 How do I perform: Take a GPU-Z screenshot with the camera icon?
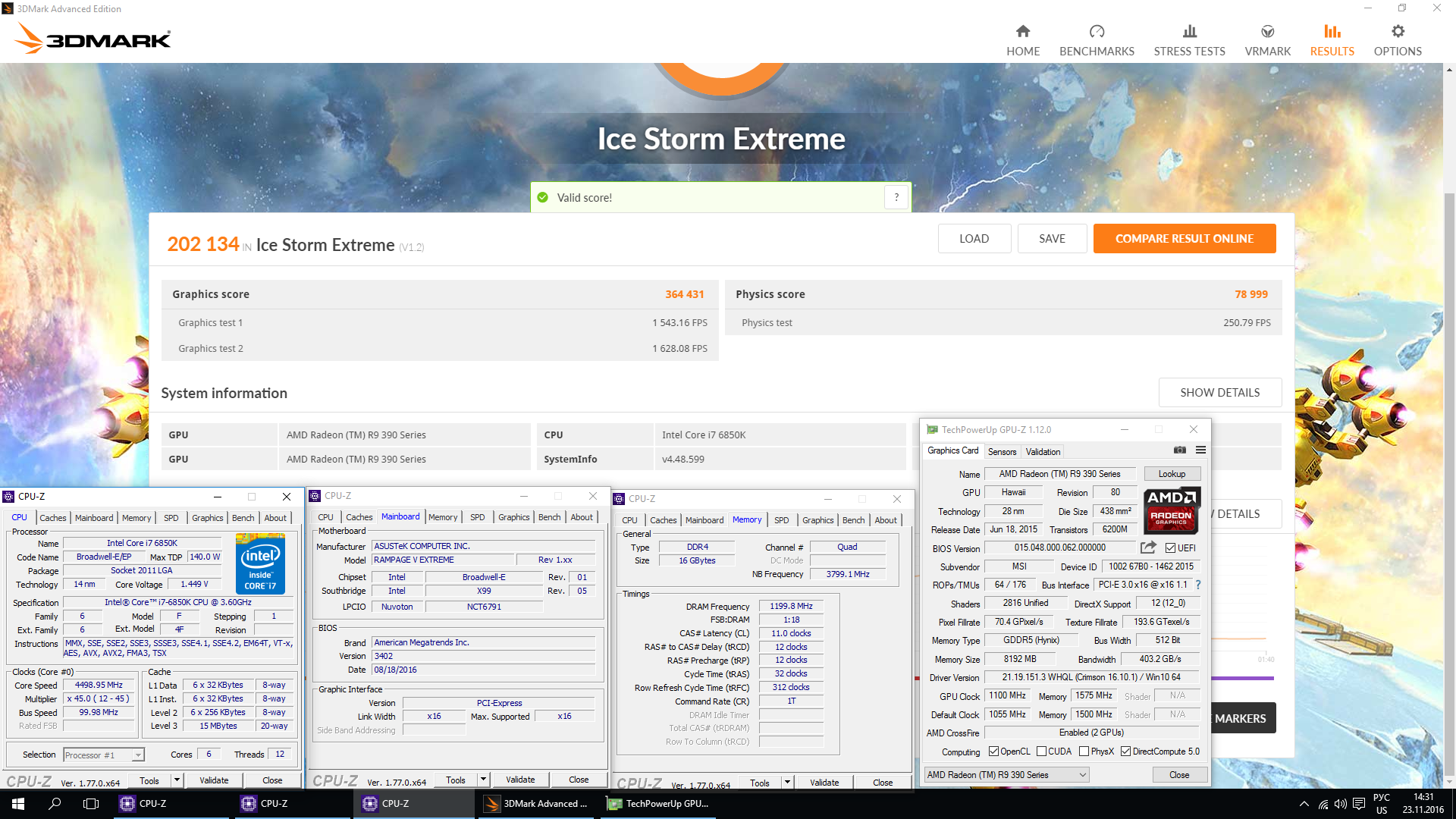tap(1179, 450)
